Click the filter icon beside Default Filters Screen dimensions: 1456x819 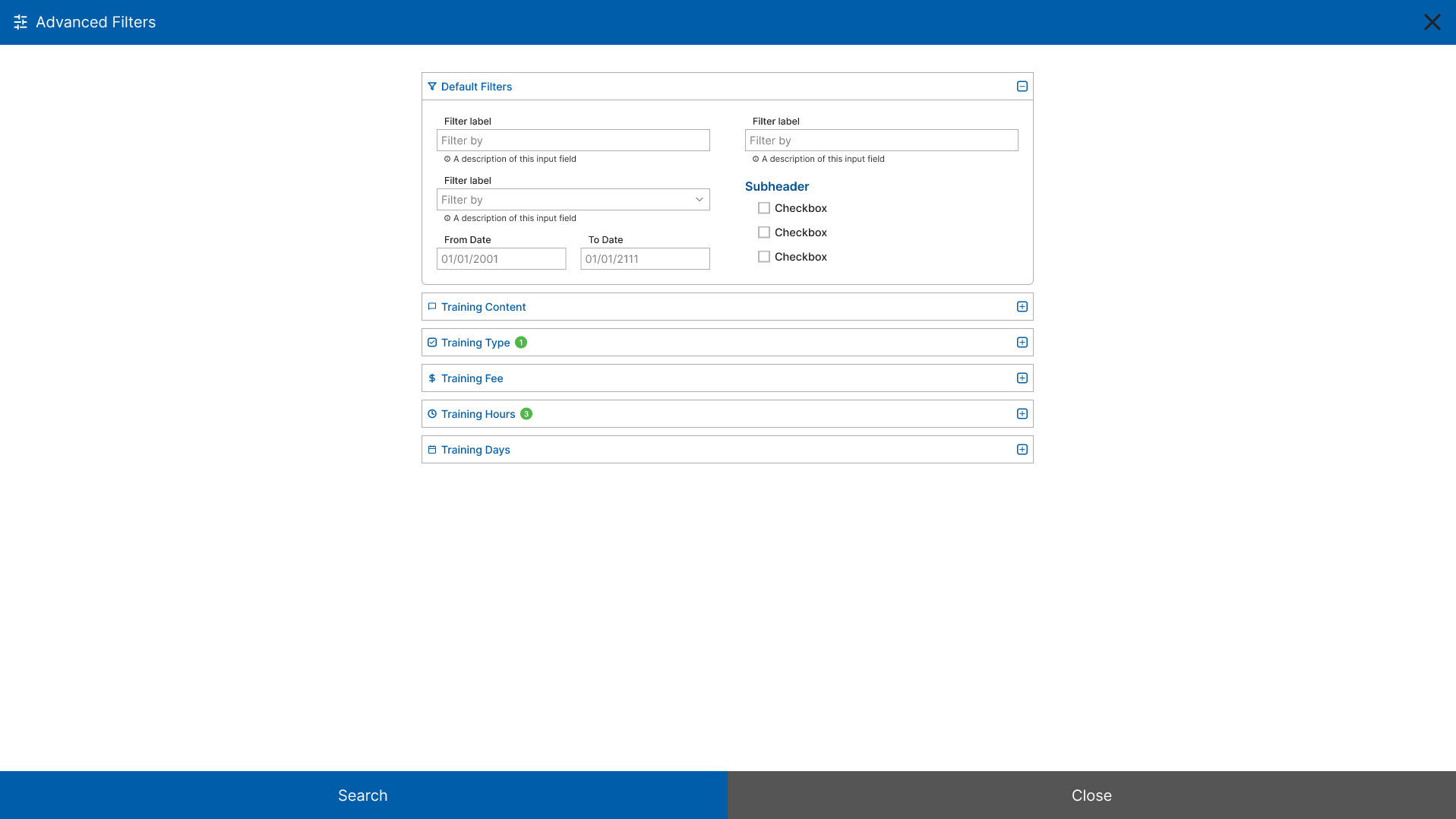click(432, 87)
